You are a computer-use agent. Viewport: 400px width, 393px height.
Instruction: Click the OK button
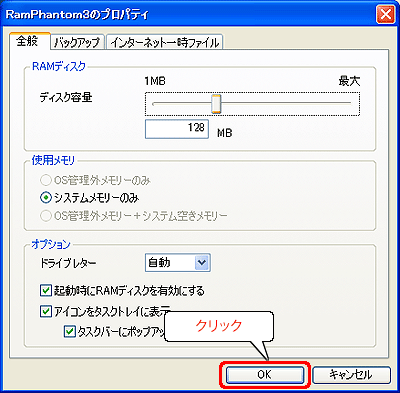(x=265, y=375)
